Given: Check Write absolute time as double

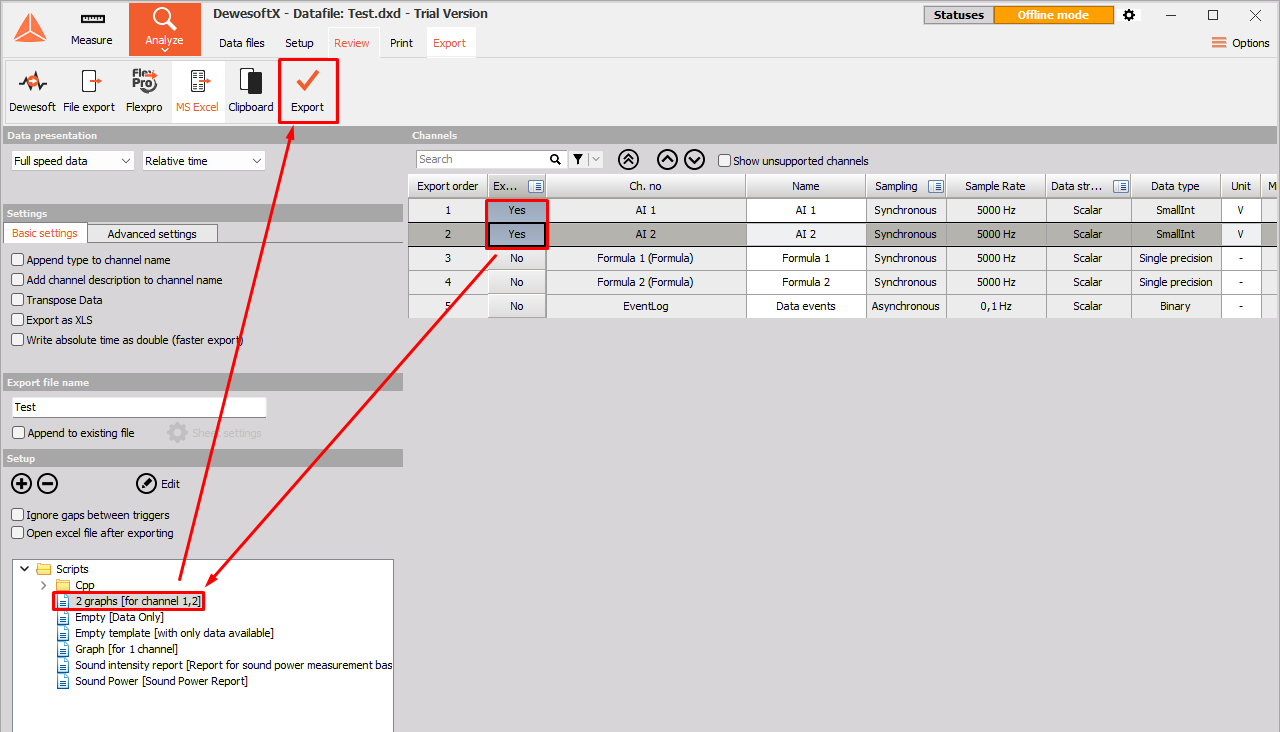Looking at the screenshot, I should tap(18, 340).
